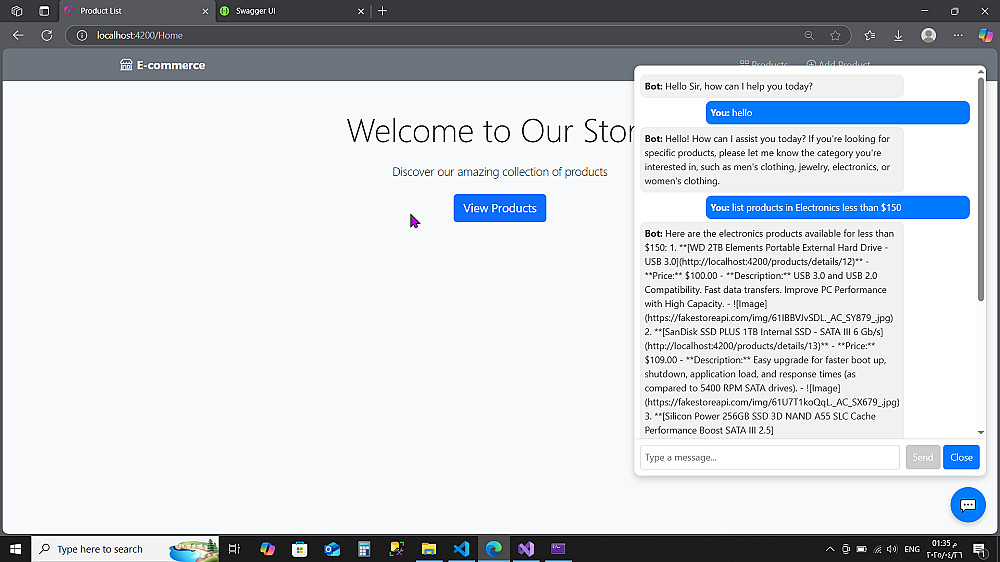Image resolution: width=1000 pixels, height=562 pixels.
Task: Close the Swagger UI tab
Action: click(361, 11)
